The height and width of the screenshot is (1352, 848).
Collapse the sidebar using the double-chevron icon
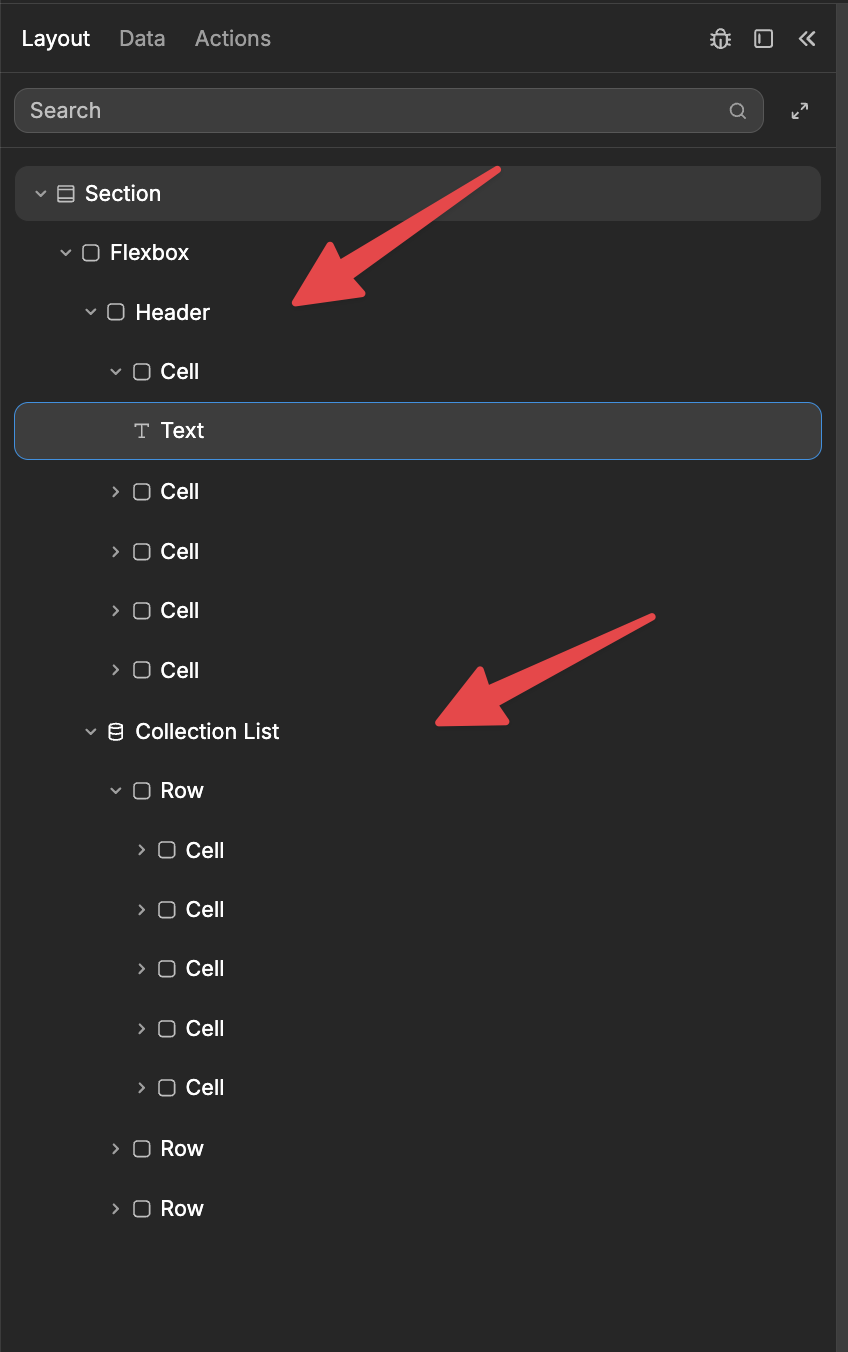point(807,39)
